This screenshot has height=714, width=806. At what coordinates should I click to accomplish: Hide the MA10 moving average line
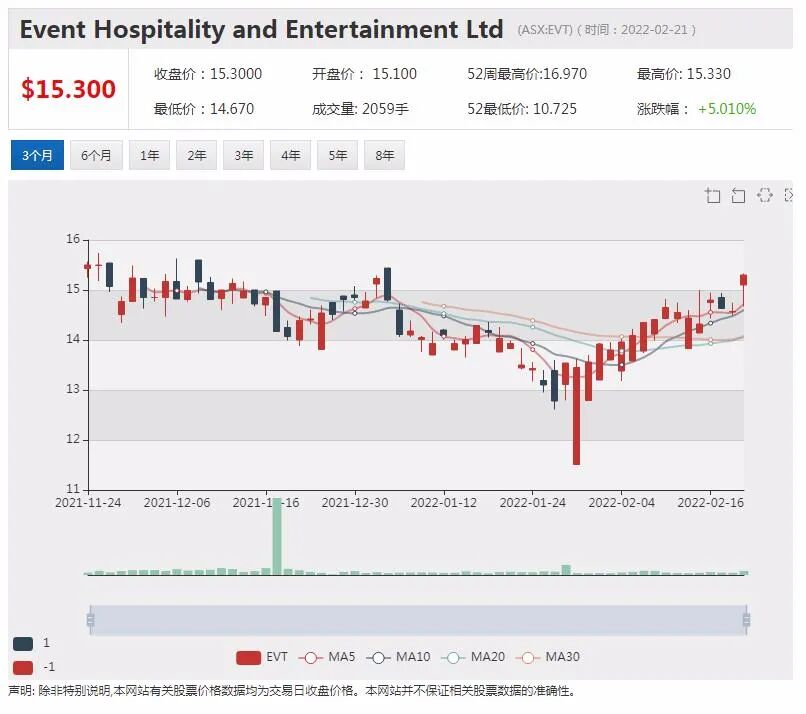point(398,657)
